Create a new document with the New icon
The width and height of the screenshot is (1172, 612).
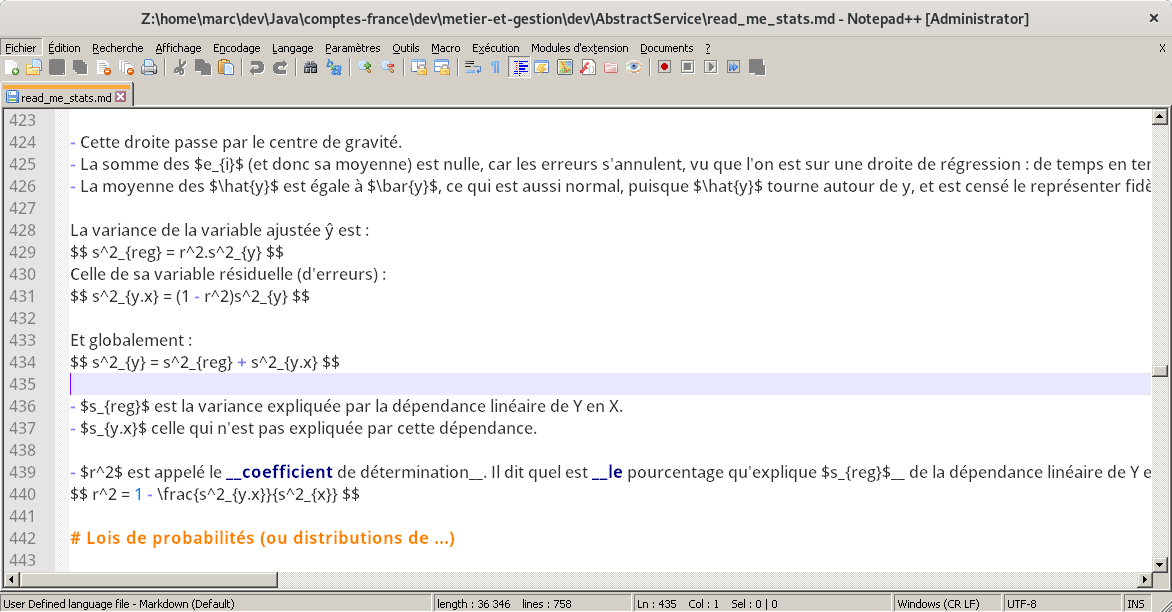(x=12, y=67)
